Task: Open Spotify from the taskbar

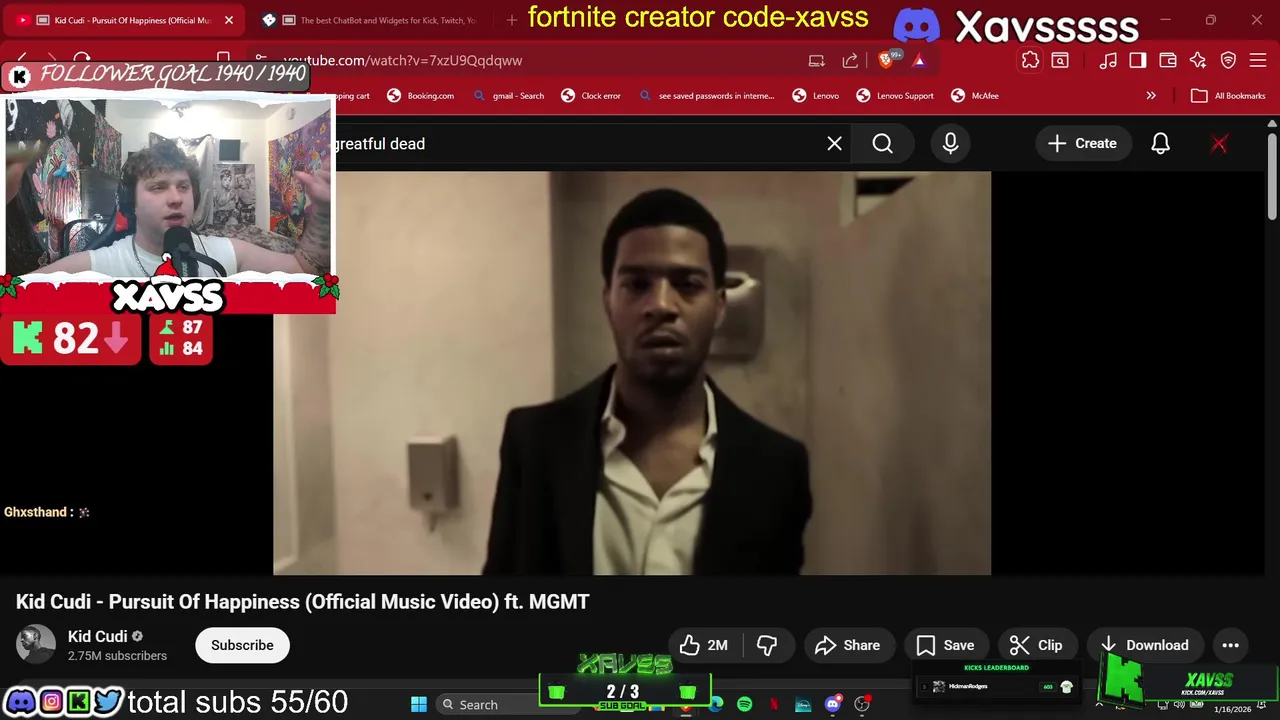Action: 745,705
